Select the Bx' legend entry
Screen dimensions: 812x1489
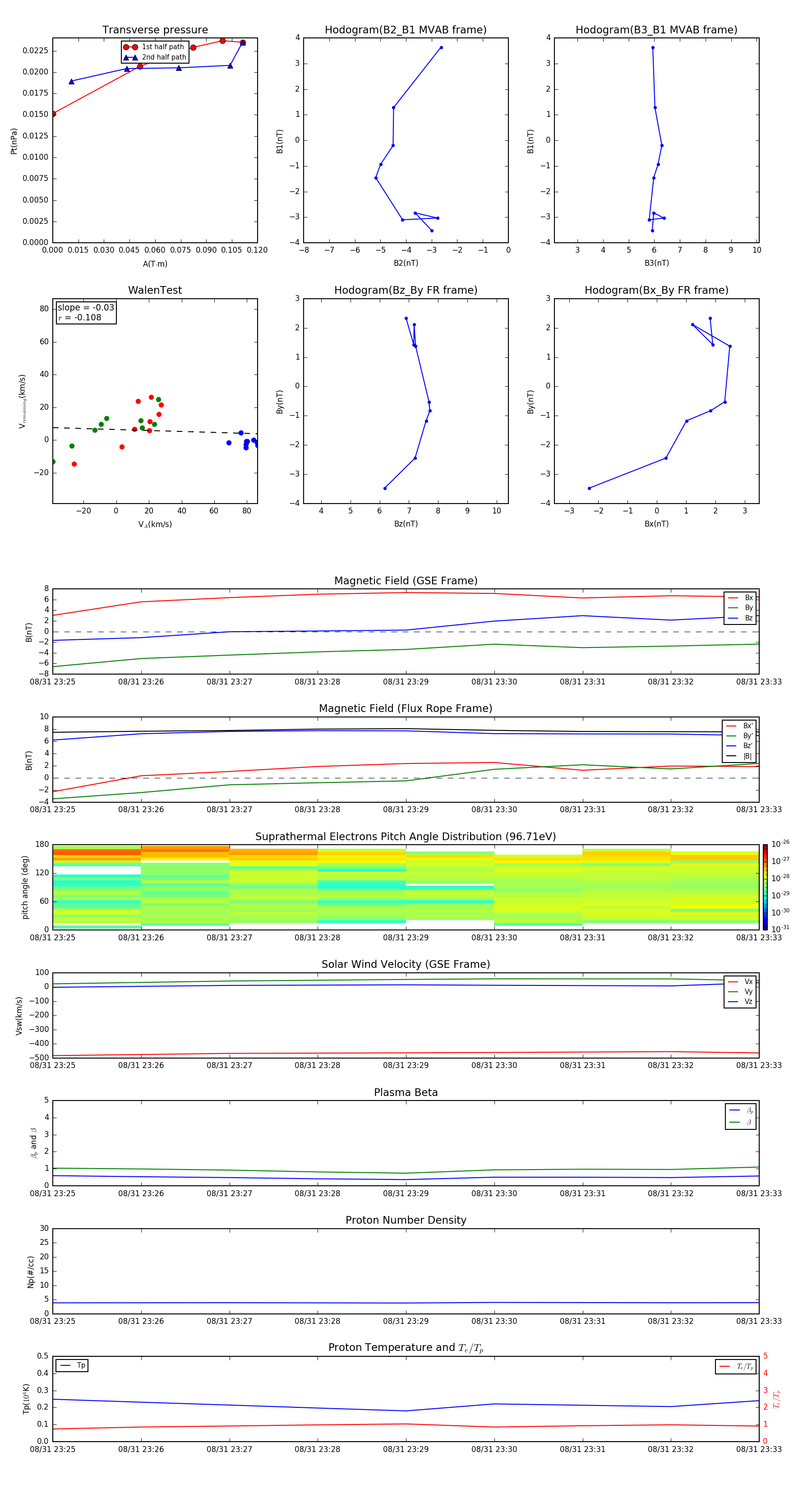(x=740, y=726)
